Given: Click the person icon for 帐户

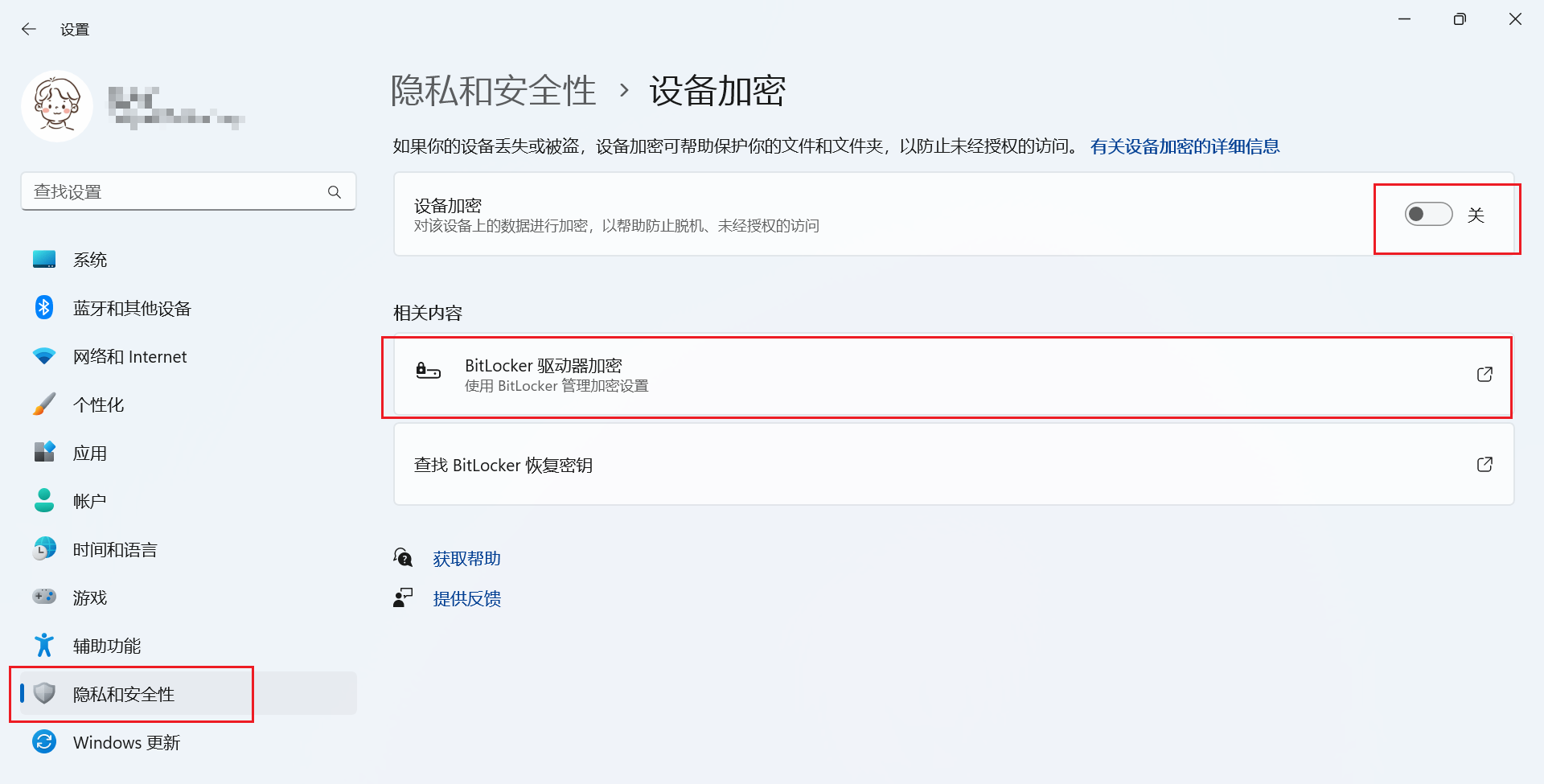Looking at the screenshot, I should coord(44,501).
